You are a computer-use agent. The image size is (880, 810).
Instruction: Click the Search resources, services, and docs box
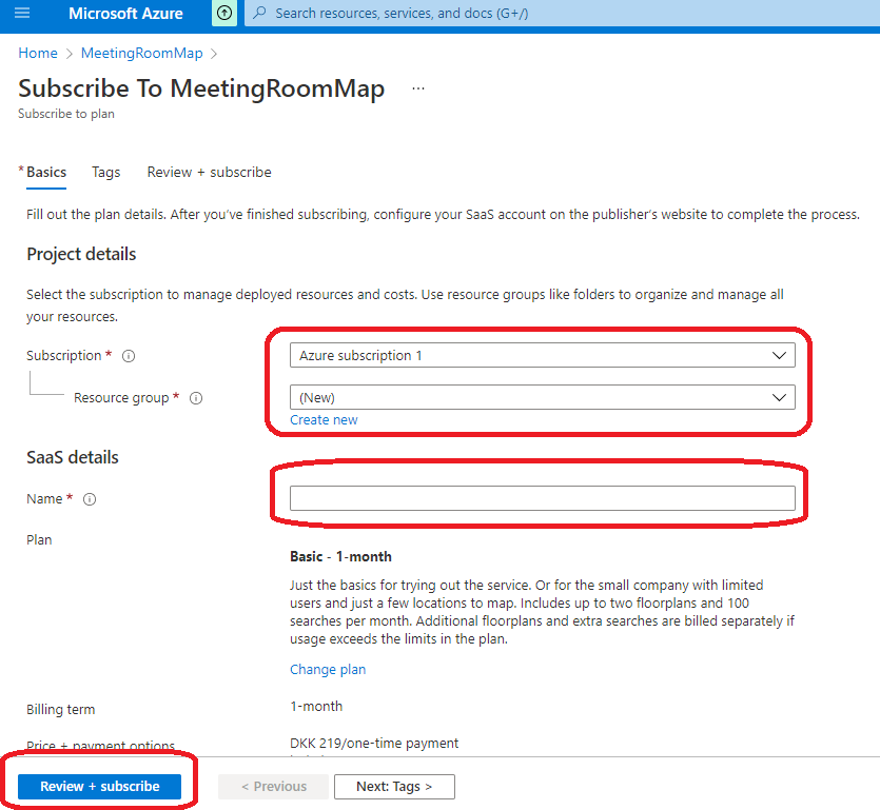[561, 13]
